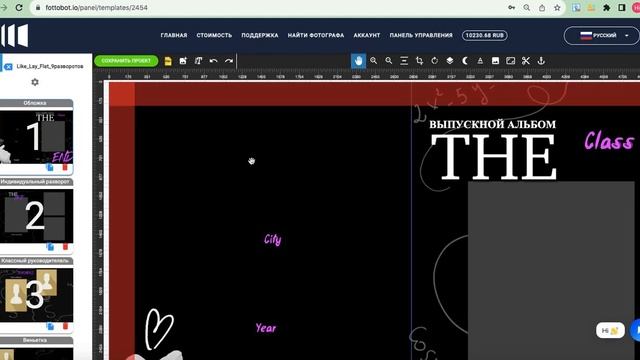The height and width of the screenshot is (360, 640).
Task: Click the green Сохранить проект button
Action: click(126, 61)
